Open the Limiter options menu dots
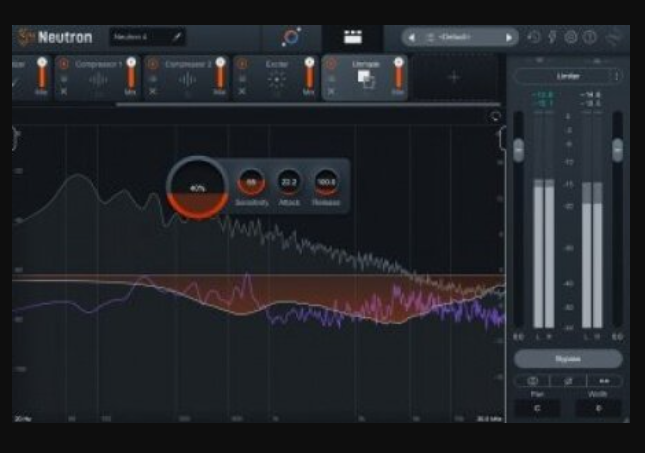This screenshot has width=645, height=453. click(616, 76)
